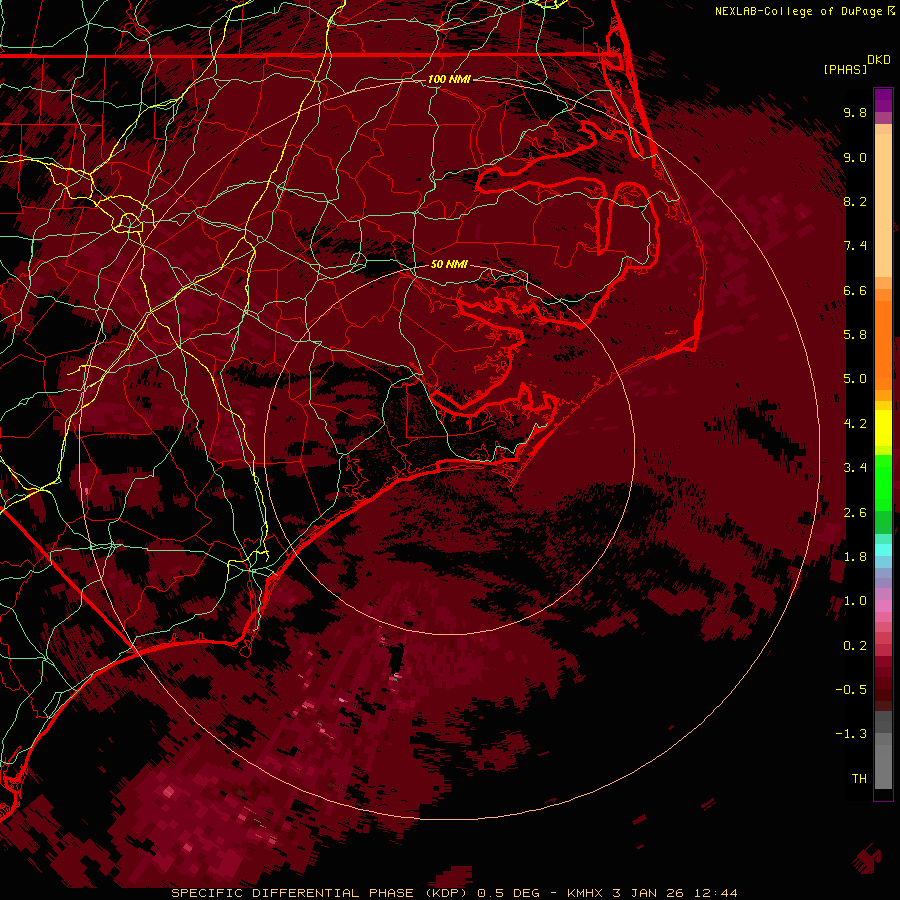This screenshot has width=900, height=900.
Task: Click the -1.3 scale label
Action: 851,734
